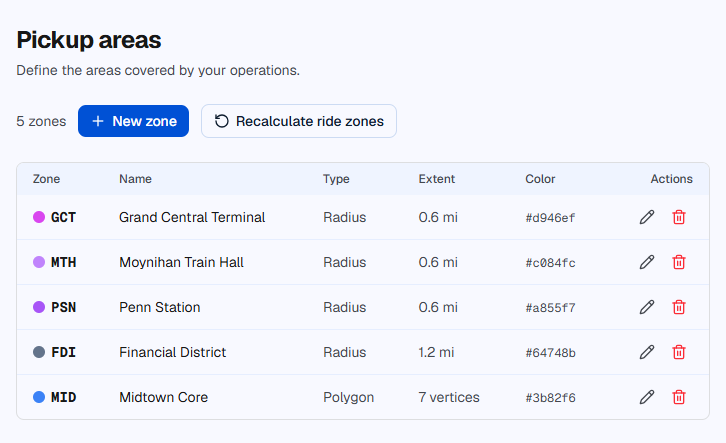This screenshot has height=443, width=726.
Task: Delete the Financial District zone
Action: [x=679, y=352]
